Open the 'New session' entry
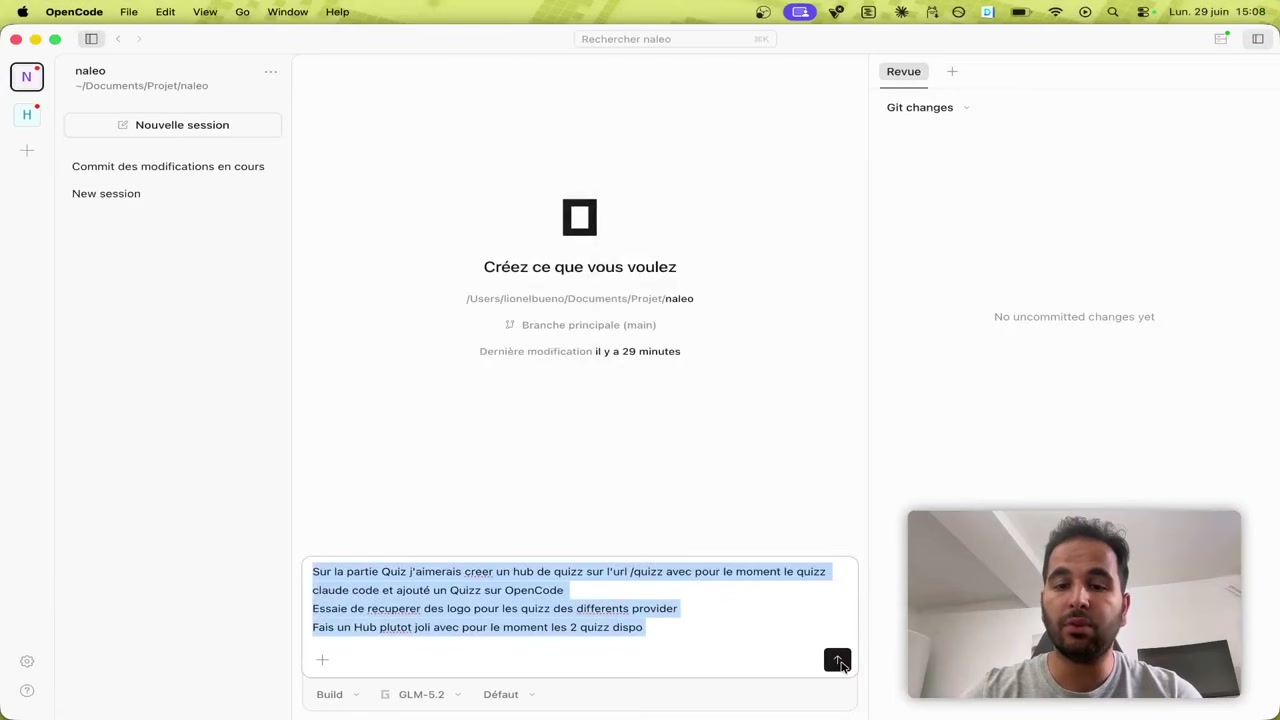This screenshot has width=1280, height=720. coord(106,193)
